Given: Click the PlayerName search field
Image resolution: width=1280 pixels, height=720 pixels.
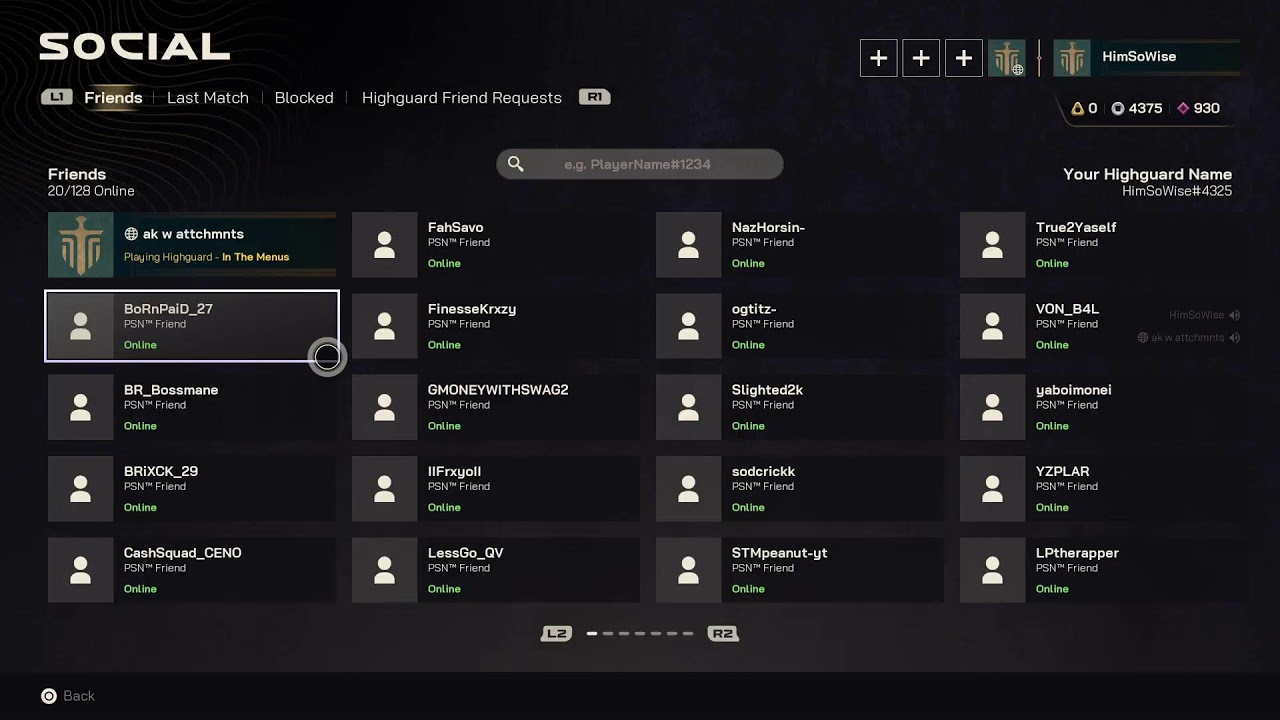Looking at the screenshot, I should [x=640, y=164].
